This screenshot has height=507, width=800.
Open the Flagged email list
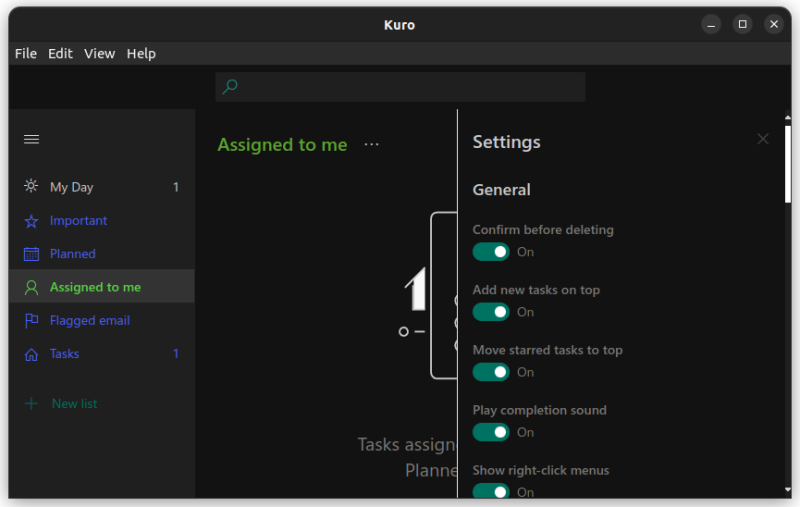click(x=102, y=321)
